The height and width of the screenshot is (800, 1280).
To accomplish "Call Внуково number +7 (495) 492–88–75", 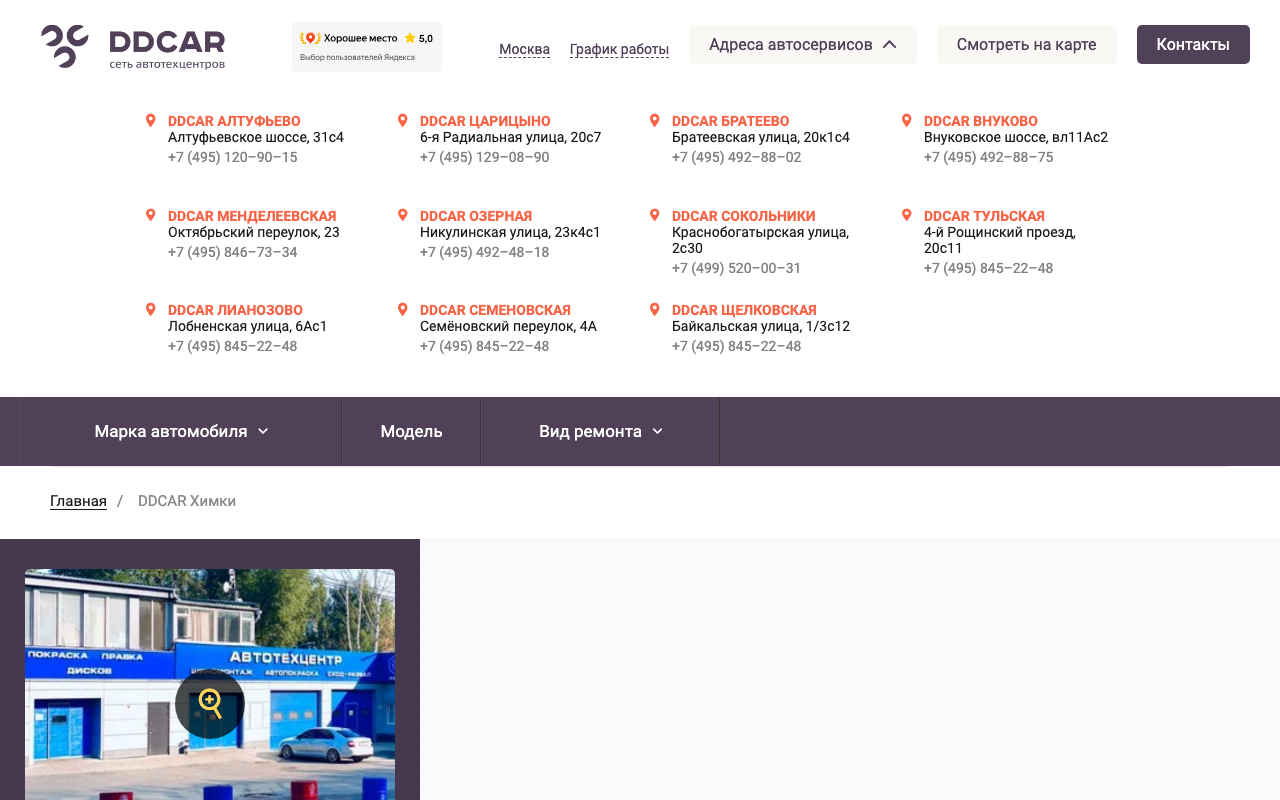I will coord(989,157).
